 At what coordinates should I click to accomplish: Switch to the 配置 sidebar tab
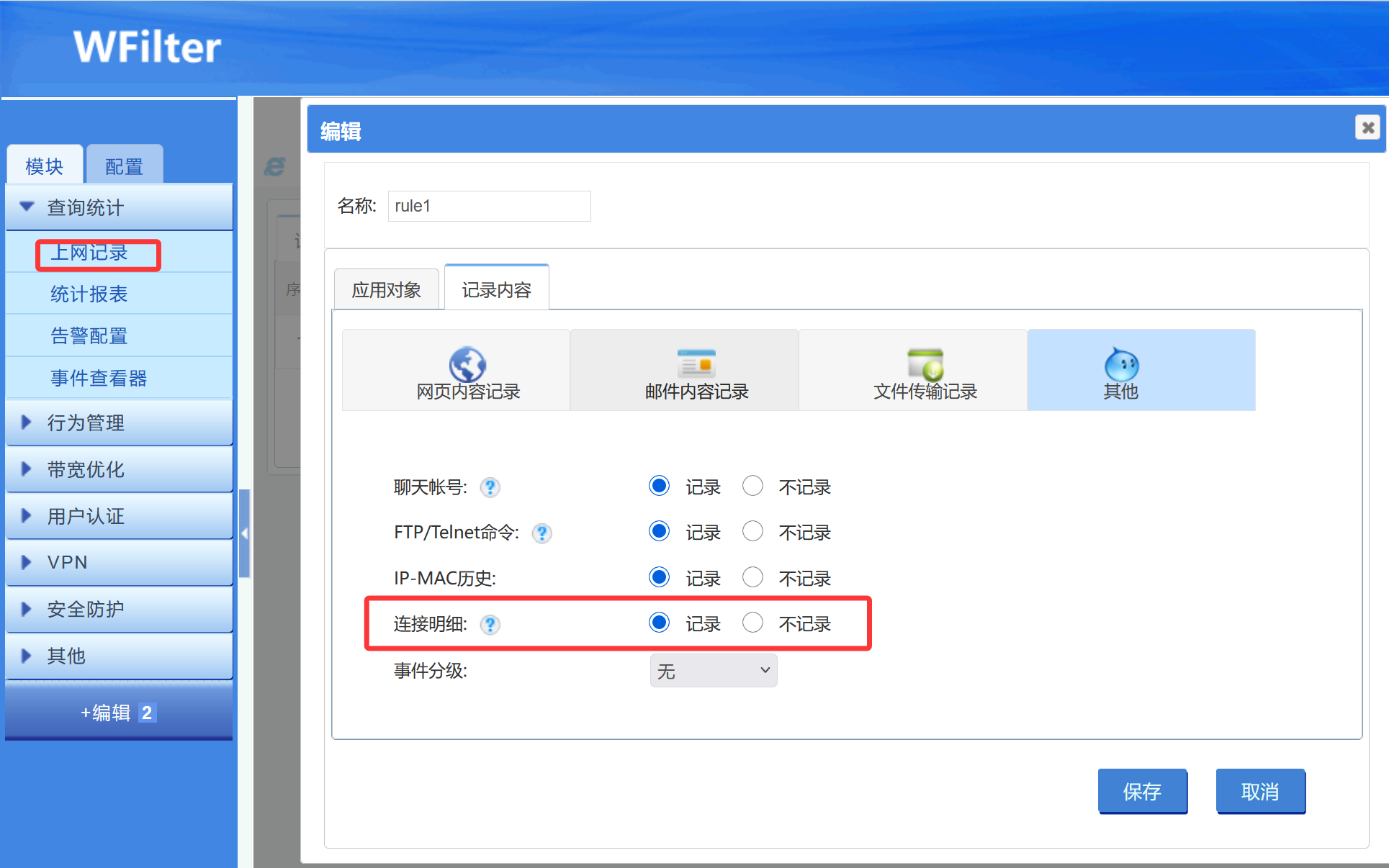tap(124, 166)
